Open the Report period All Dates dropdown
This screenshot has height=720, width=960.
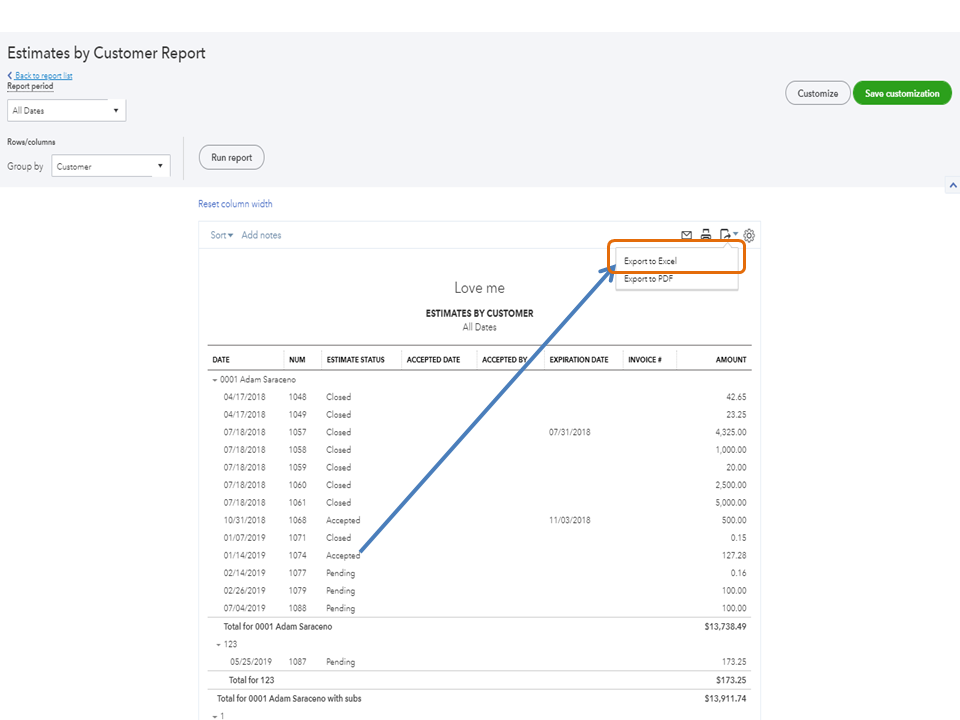coord(66,111)
